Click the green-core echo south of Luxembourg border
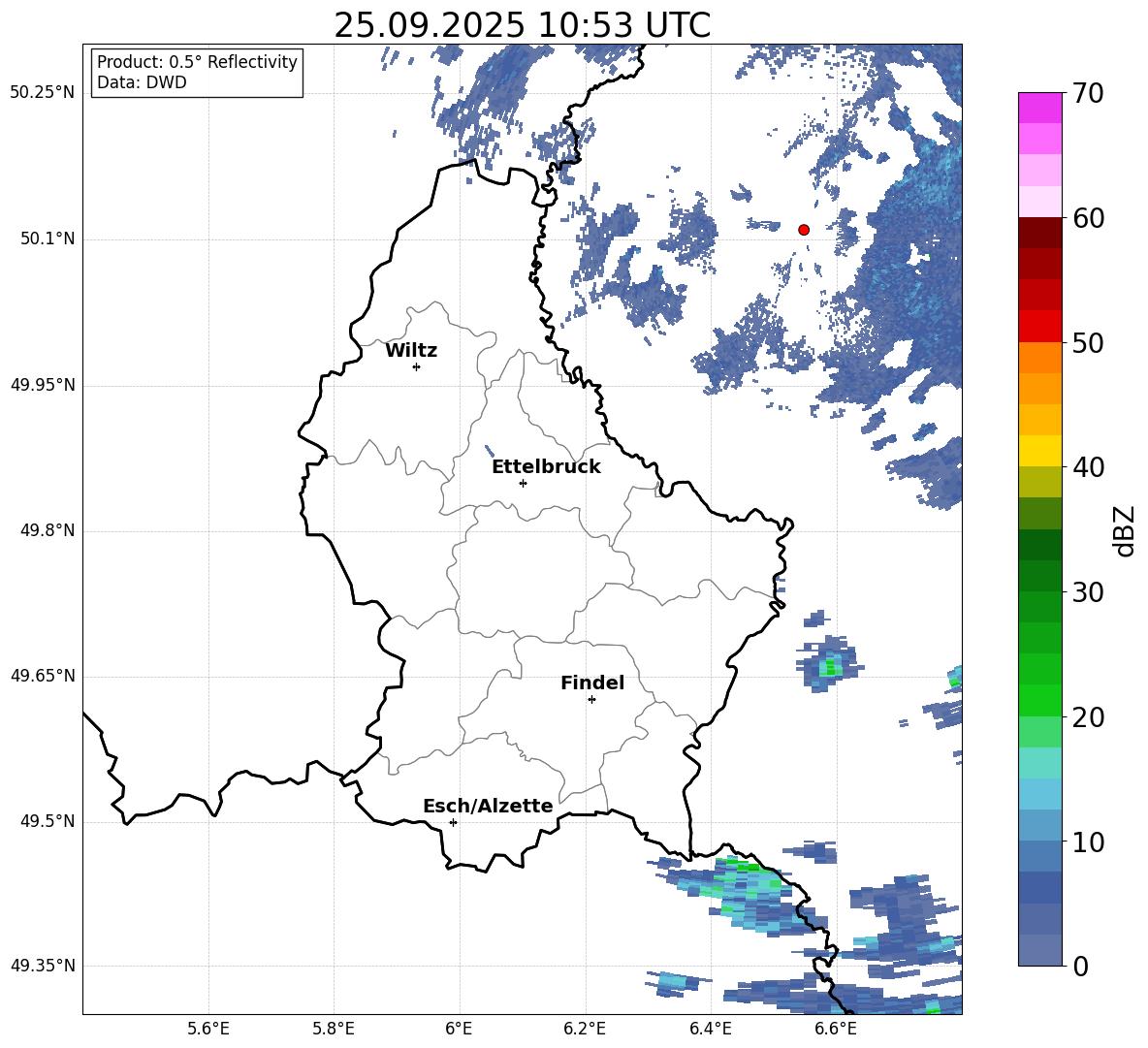 point(736,894)
